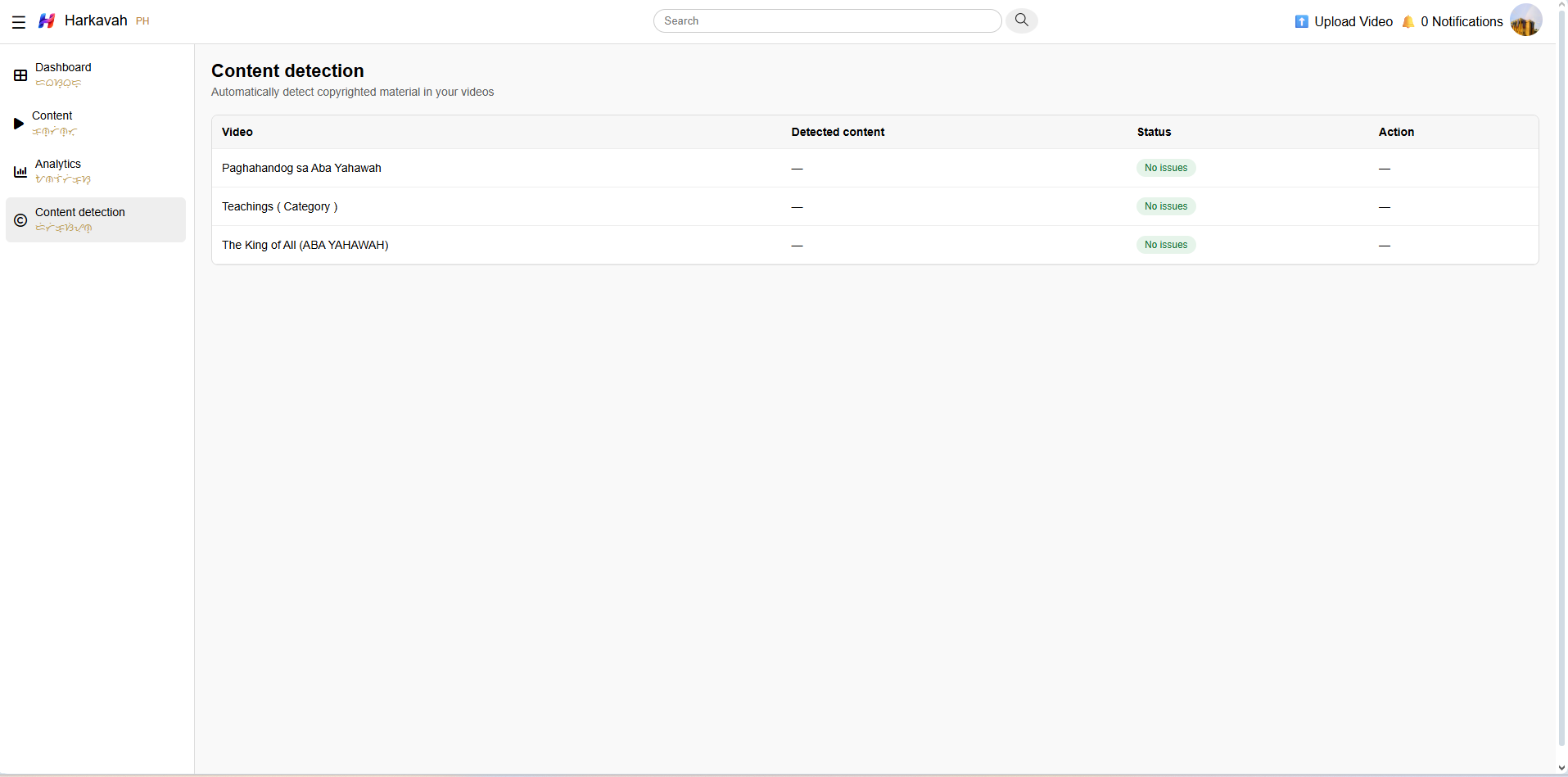The height and width of the screenshot is (777, 1568).
Task: Click the Harkavah site name
Action: [x=96, y=20]
